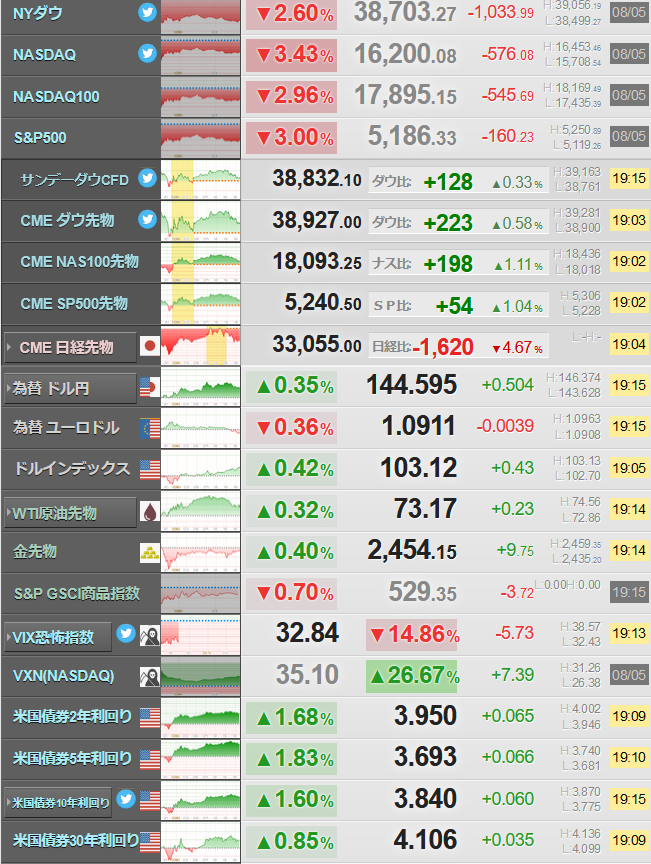The image size is (651, 864).
Task: Click ドル円 rate 144.595
Action: (x=412, y=385)
